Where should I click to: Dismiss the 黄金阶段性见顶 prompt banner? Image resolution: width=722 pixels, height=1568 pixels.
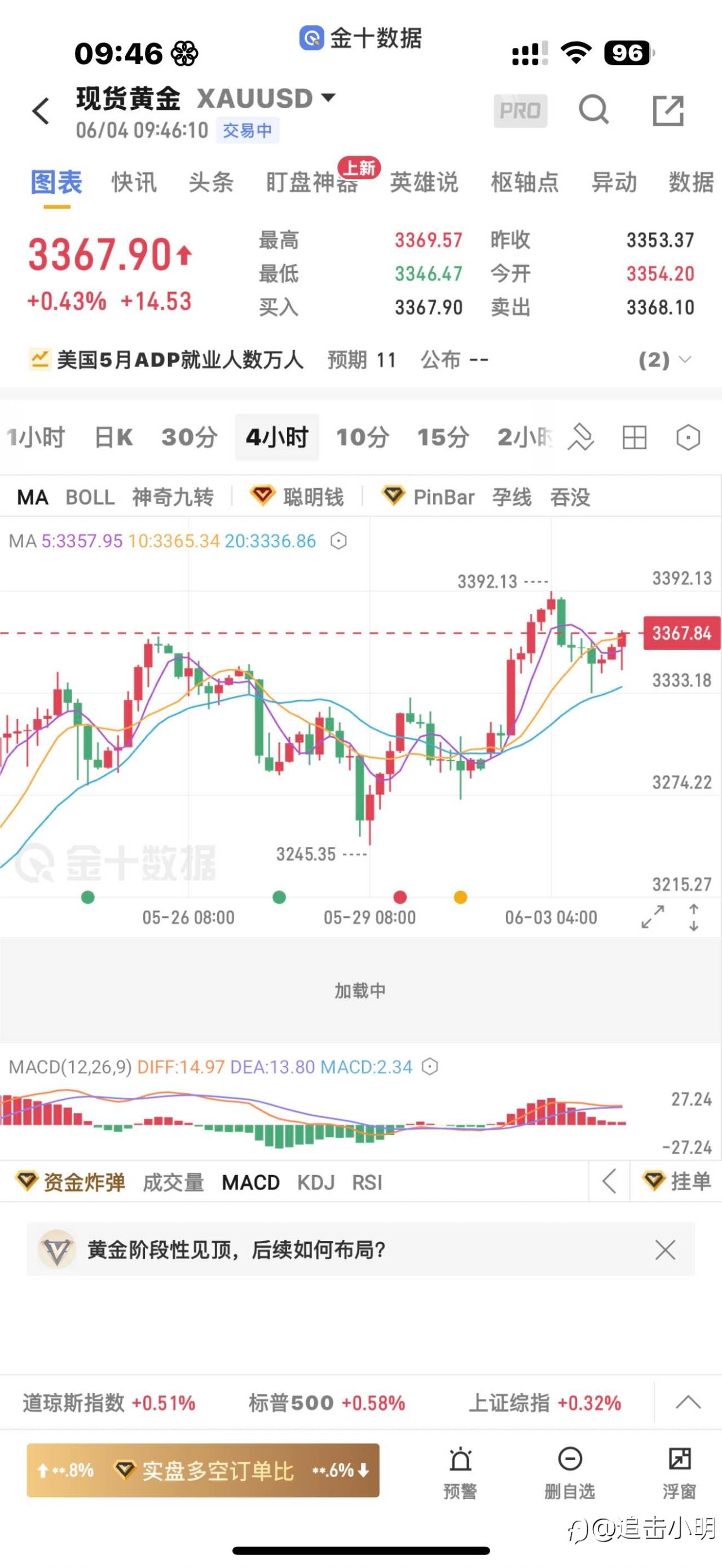(665, 1249)
